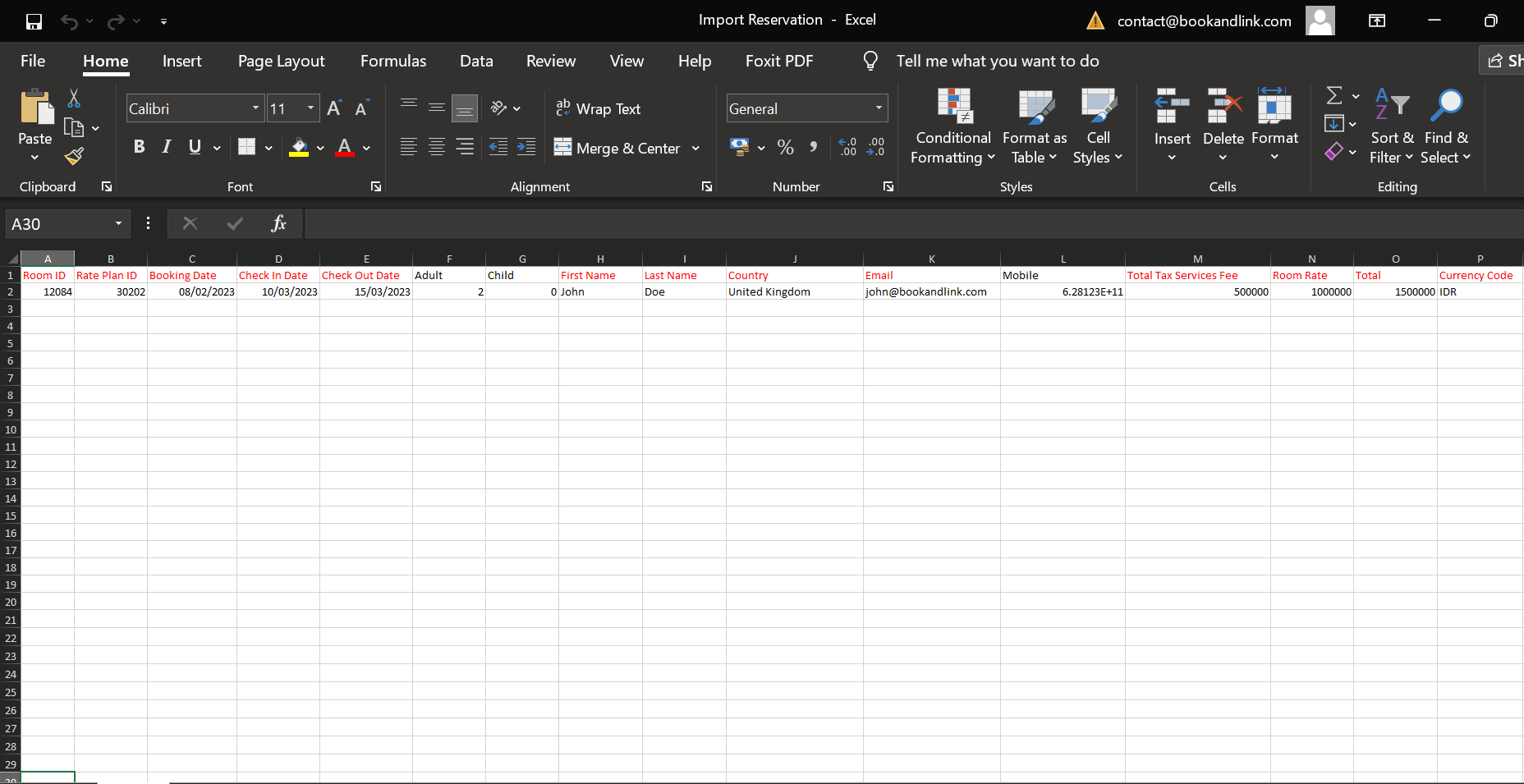The height and width of the screenshot is (784, 1524).
Task: Click Insert cells button
Action: coord(1172,126)
